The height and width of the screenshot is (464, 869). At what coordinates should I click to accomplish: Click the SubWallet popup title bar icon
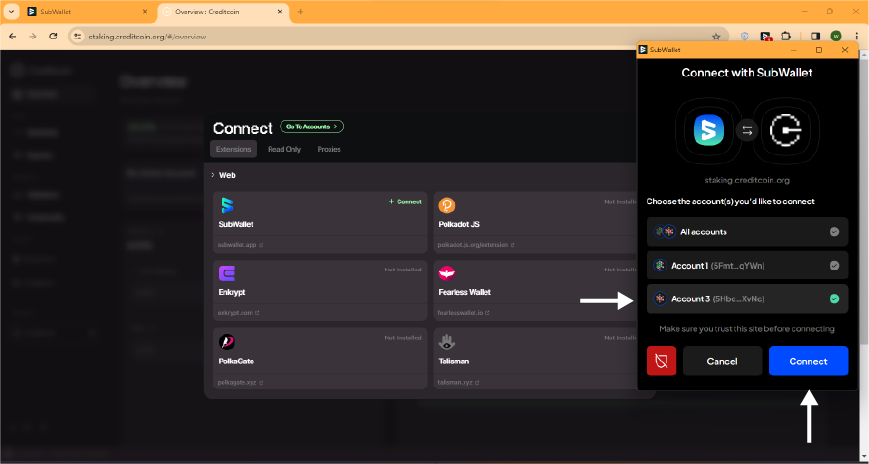(643, 50)
